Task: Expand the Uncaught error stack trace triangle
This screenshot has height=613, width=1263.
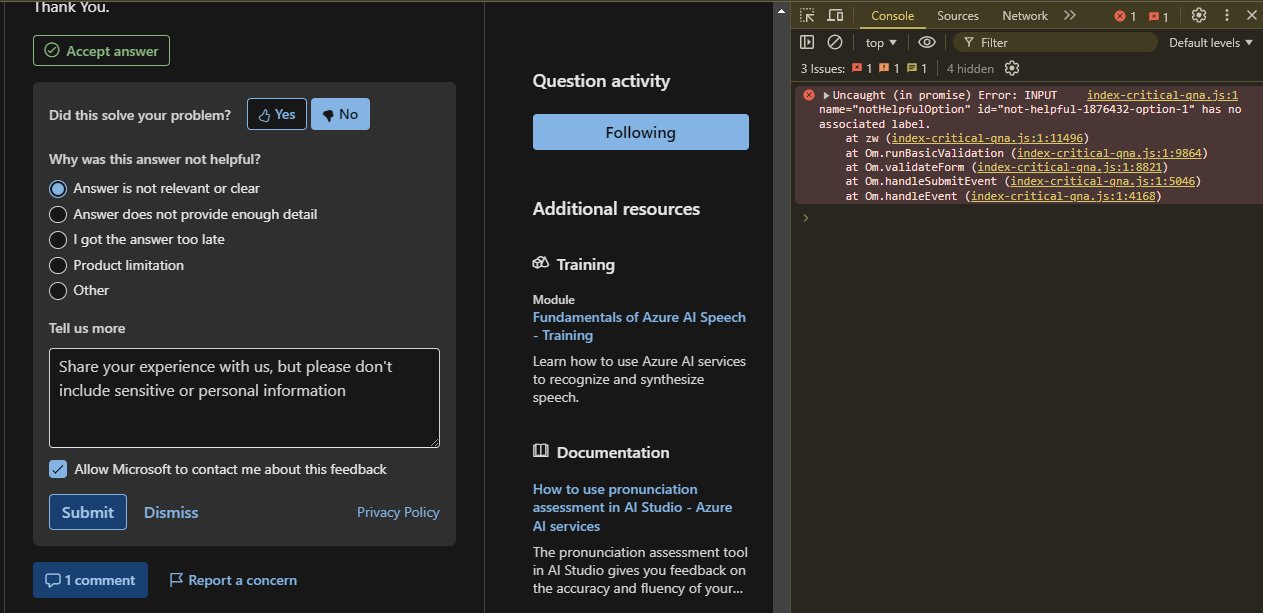Action: (x=826, y=95)
